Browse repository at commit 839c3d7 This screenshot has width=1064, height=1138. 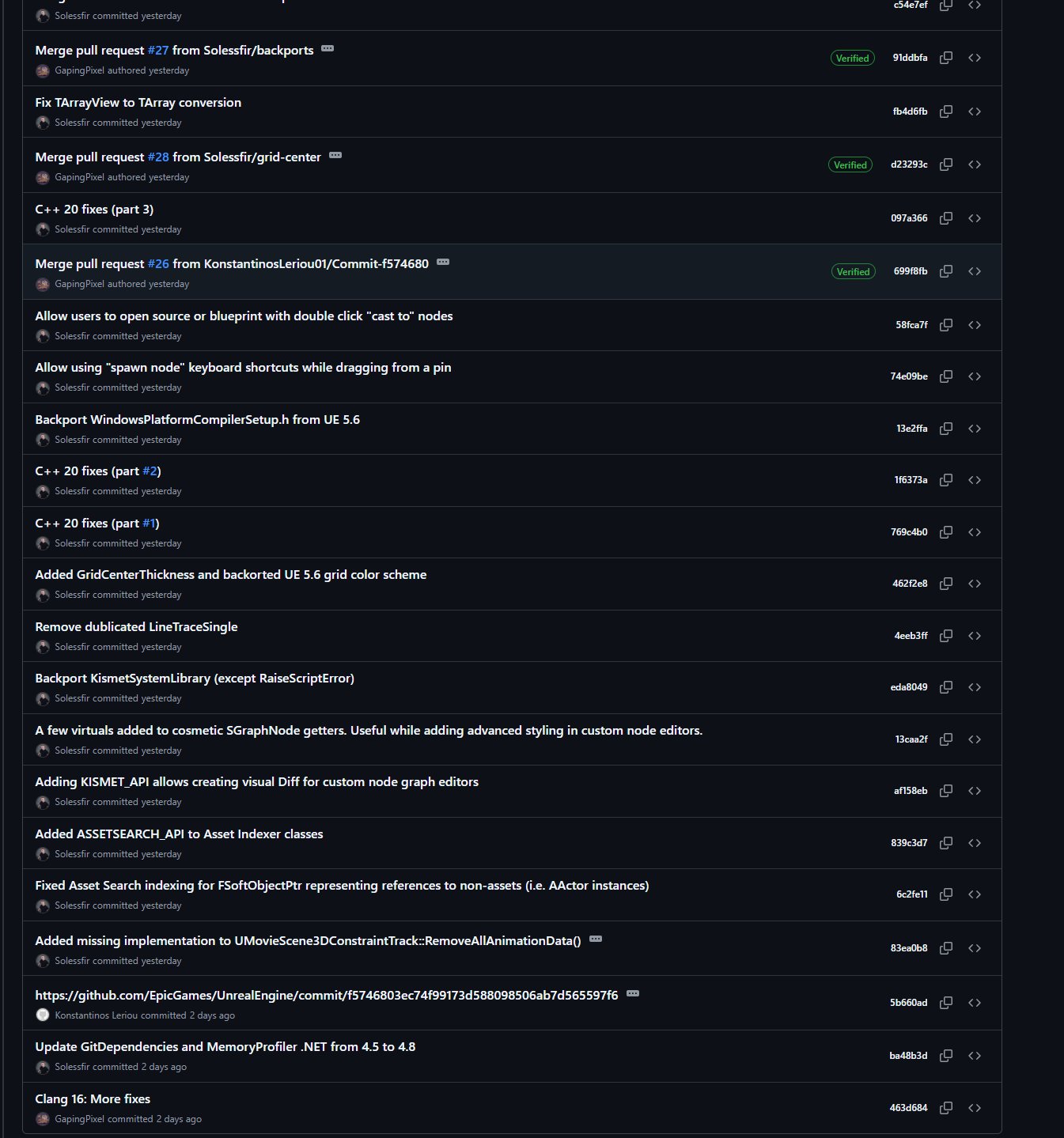975,843
